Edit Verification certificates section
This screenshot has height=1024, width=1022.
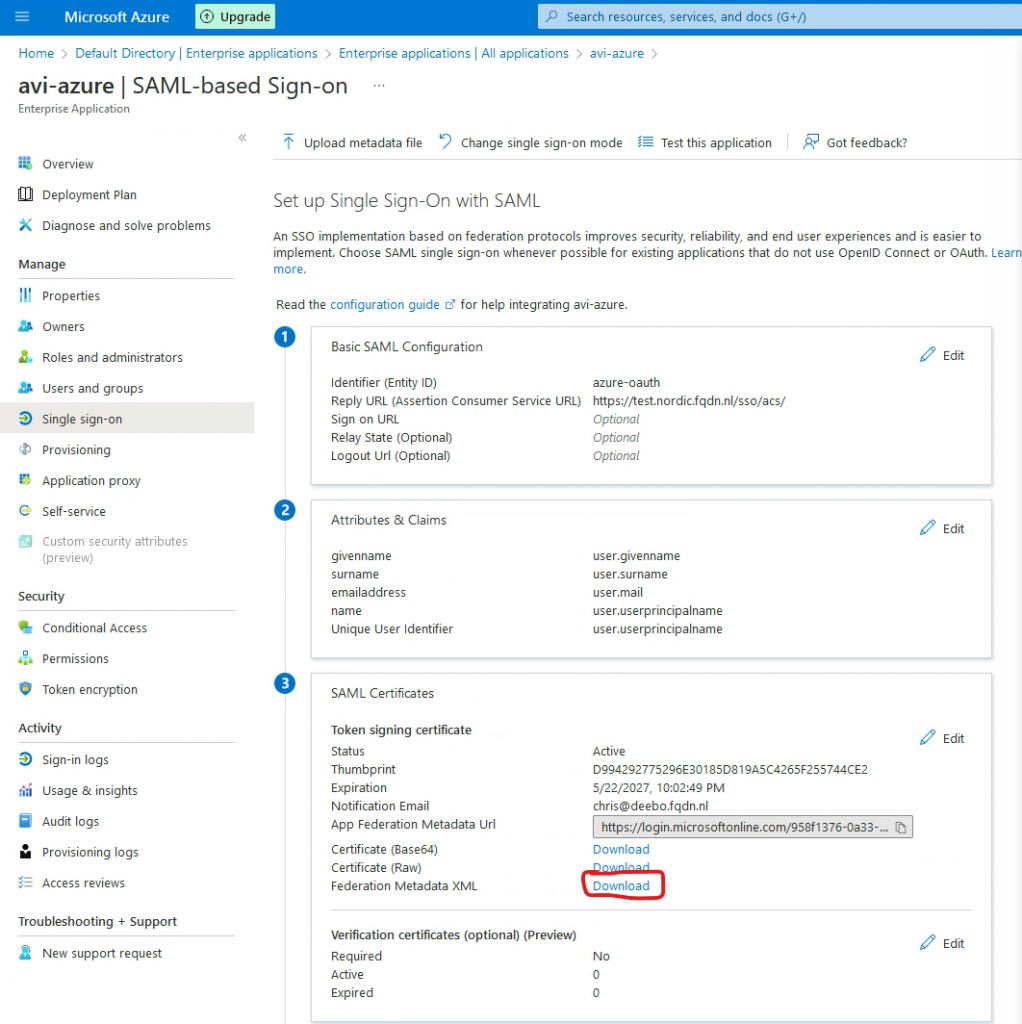pyautogui.click(x=942, y=943)
